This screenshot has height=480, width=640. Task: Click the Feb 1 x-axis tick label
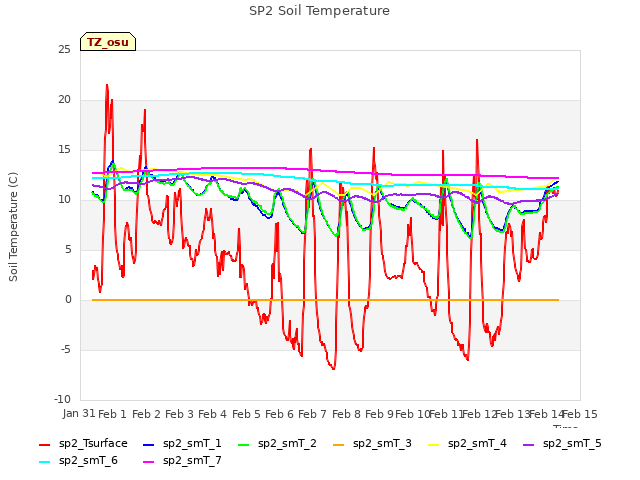click(x=112, y=414)
